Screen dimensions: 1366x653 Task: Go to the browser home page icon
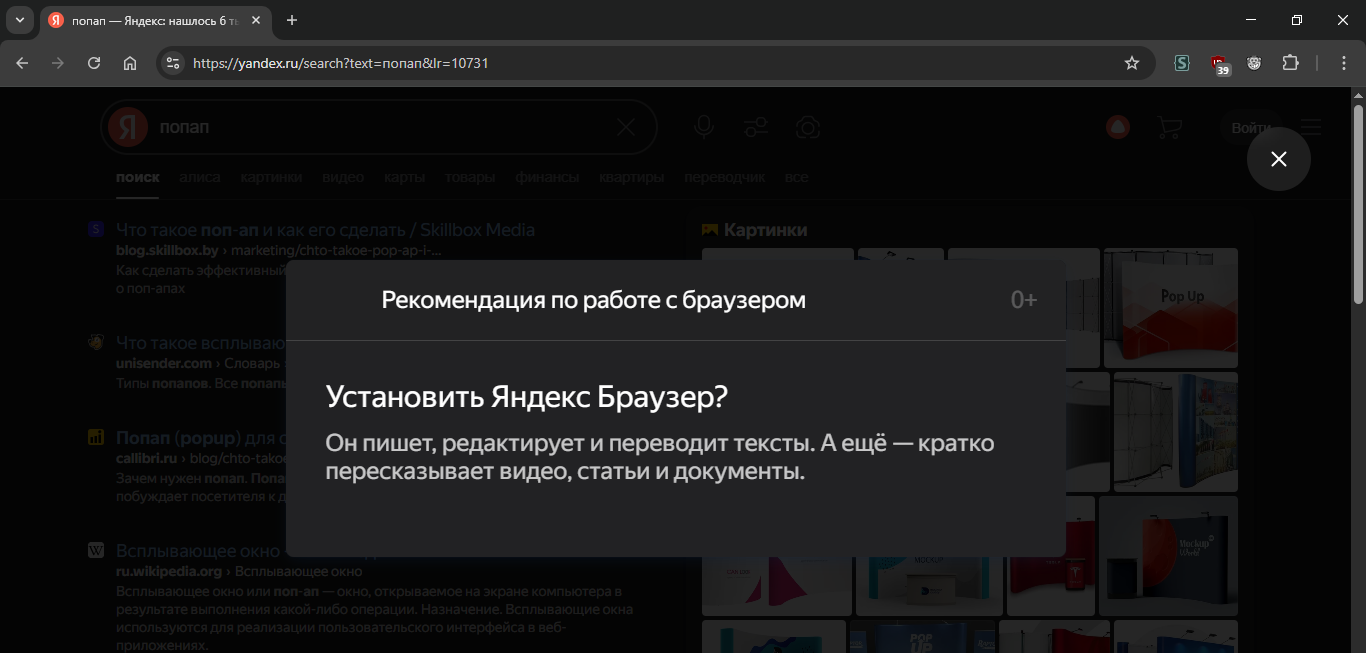(x=130, y=63)
